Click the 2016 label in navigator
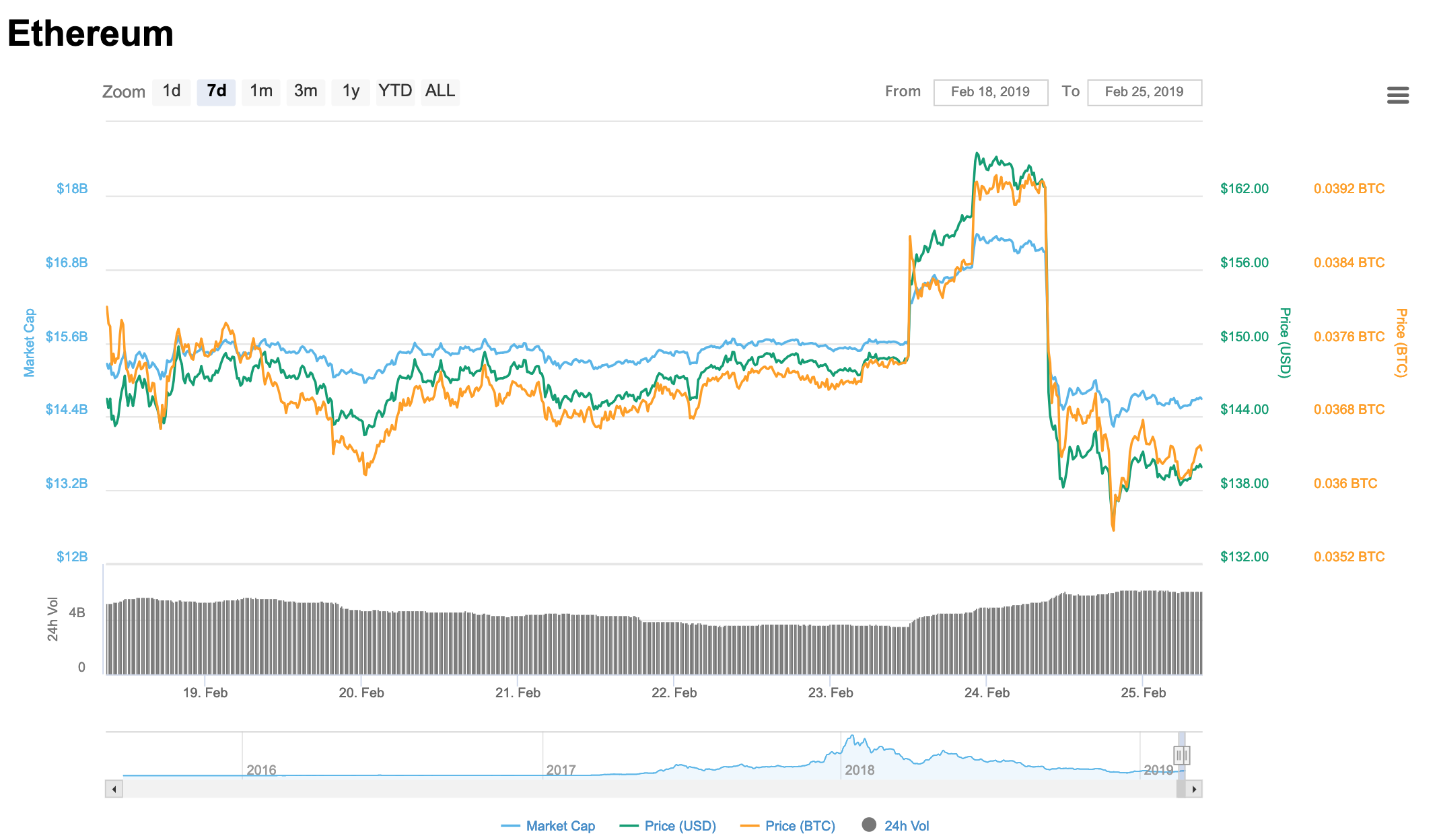The image size is (1439, 840). pyautogui.click(x=261, y=770)
